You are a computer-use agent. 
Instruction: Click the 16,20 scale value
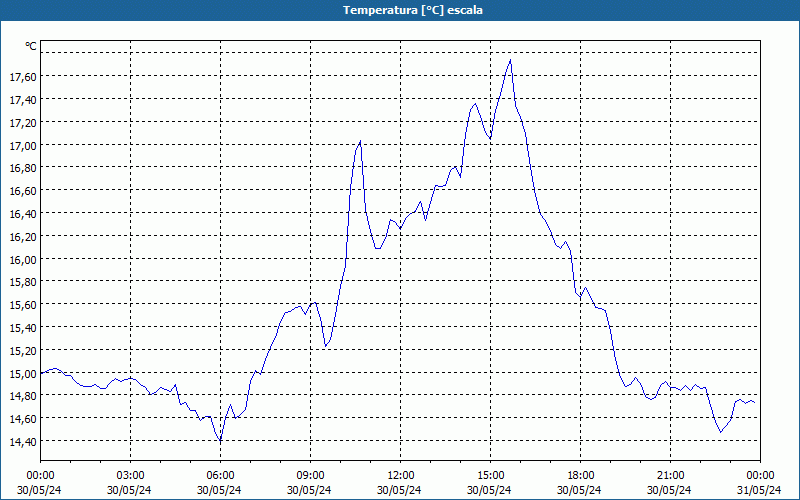click(23, 237)
